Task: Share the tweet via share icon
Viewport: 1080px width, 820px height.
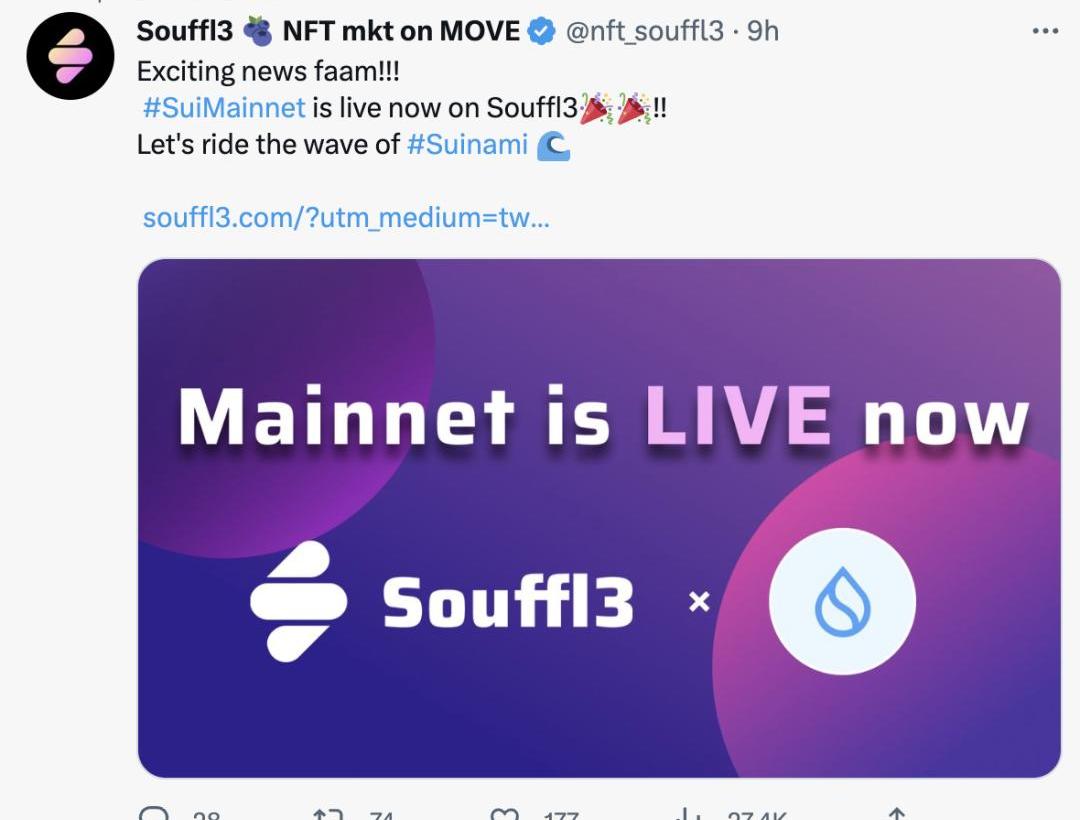Action: (x=897, y=814)
